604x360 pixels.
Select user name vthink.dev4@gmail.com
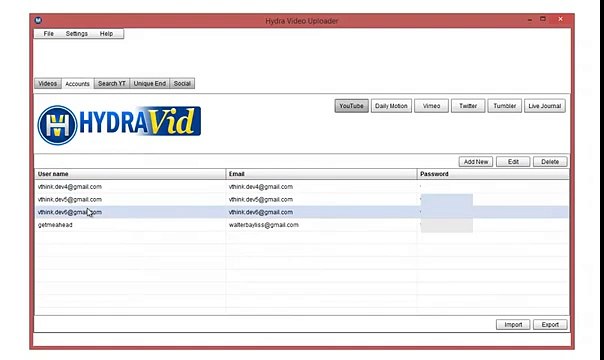coord(70,187)
